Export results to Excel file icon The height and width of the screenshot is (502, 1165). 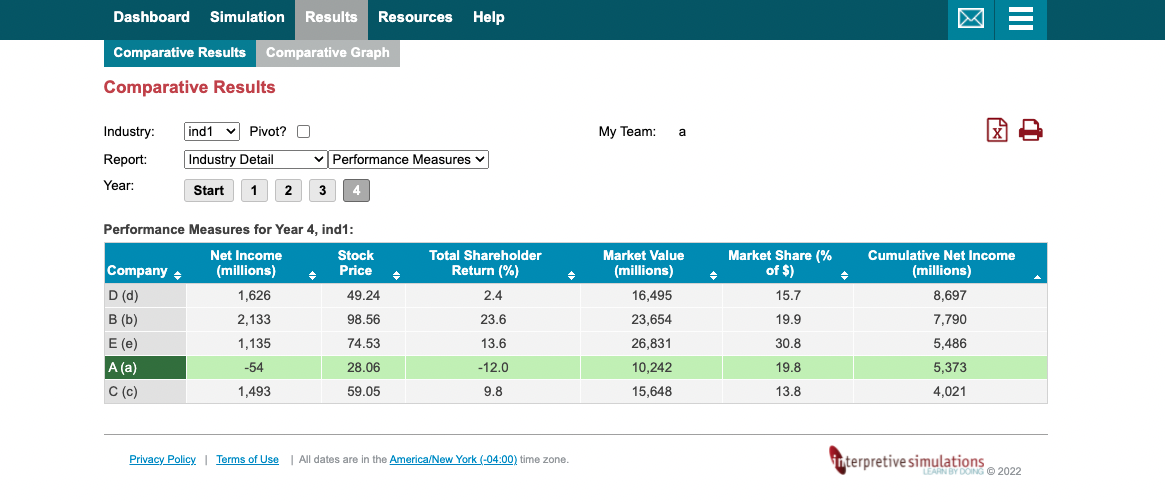click(x=996, y=130)
